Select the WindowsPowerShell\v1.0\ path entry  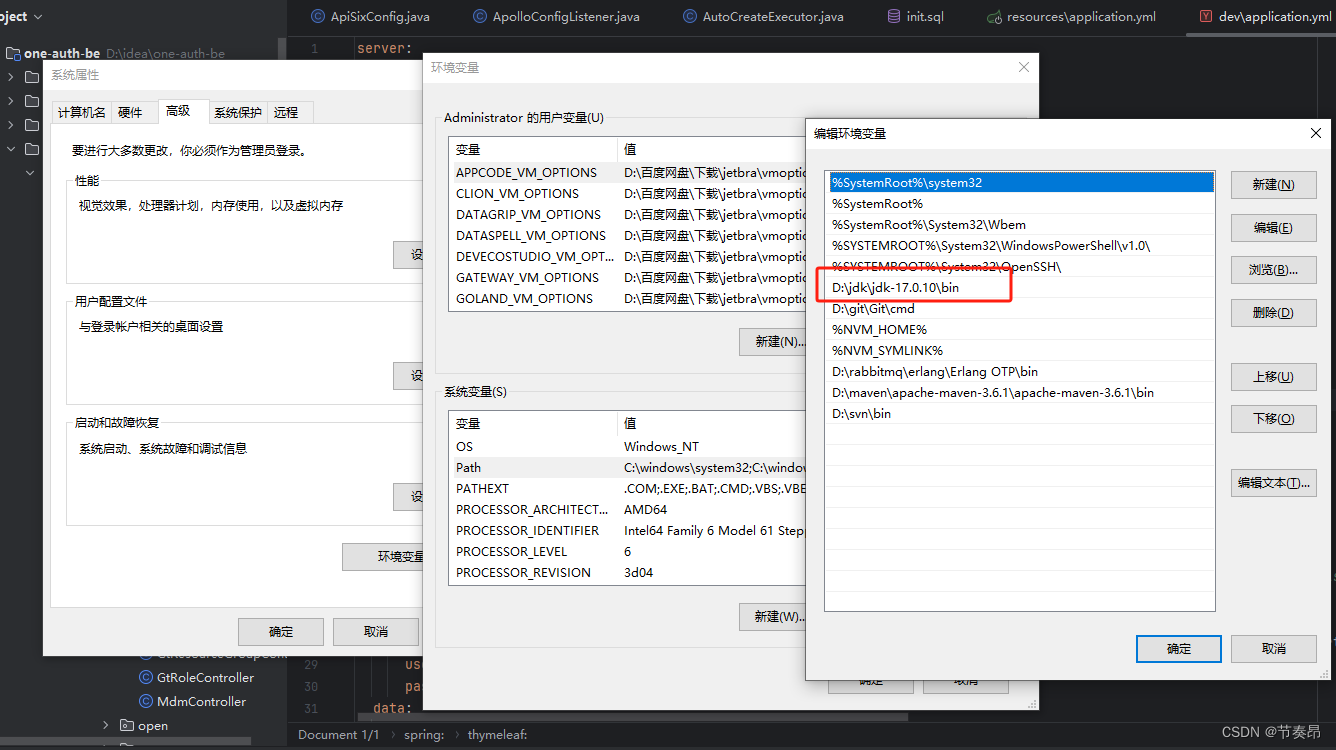point(1020,245)
